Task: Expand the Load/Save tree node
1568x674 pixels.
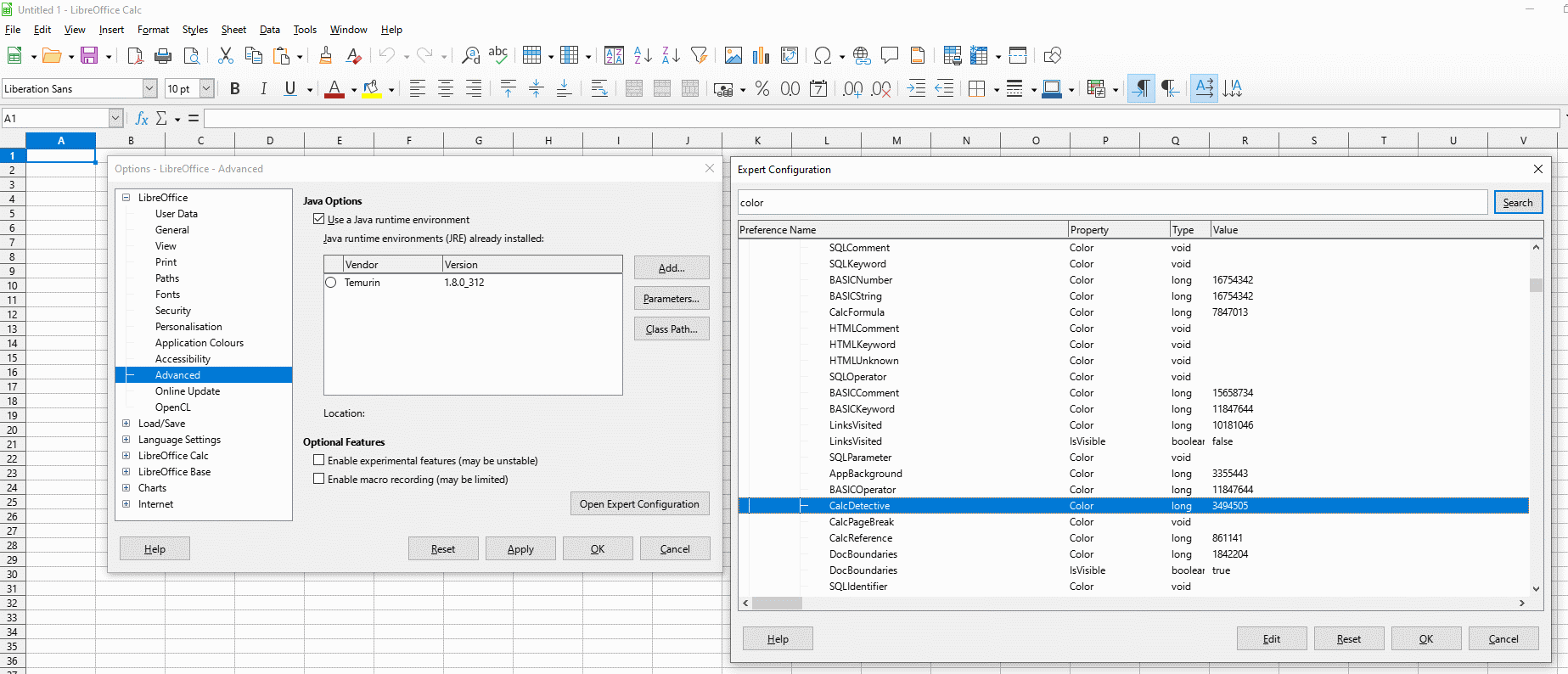Action: (x=126, y=424)
